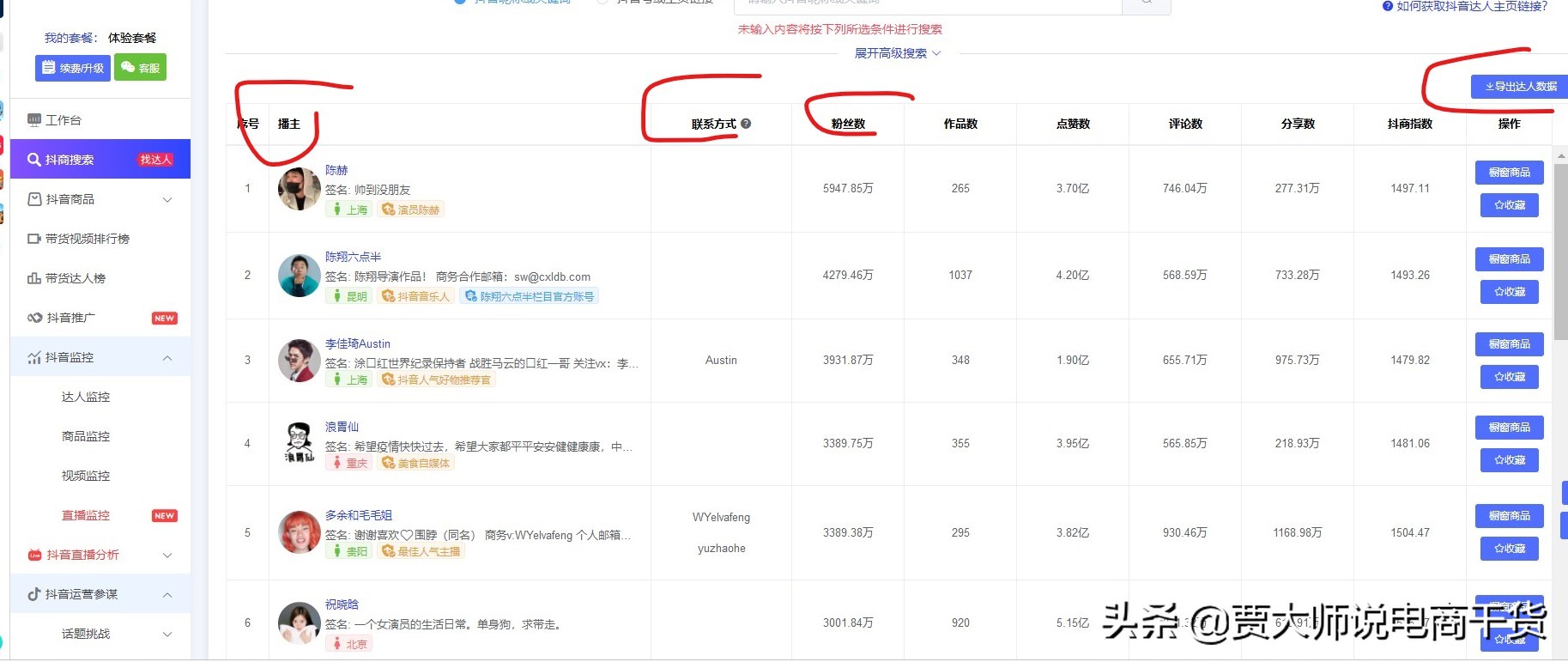
Task: Click the 粉丝数 column header
Action: point(848,124)
